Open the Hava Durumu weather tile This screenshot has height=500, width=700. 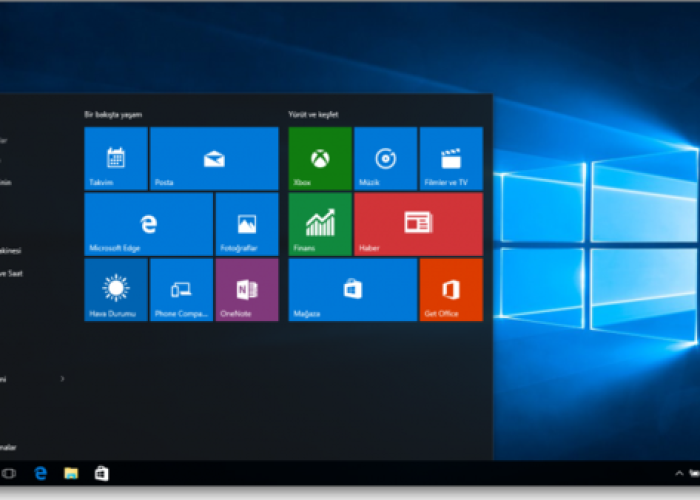pyautogui.click(x=116, y=290)
